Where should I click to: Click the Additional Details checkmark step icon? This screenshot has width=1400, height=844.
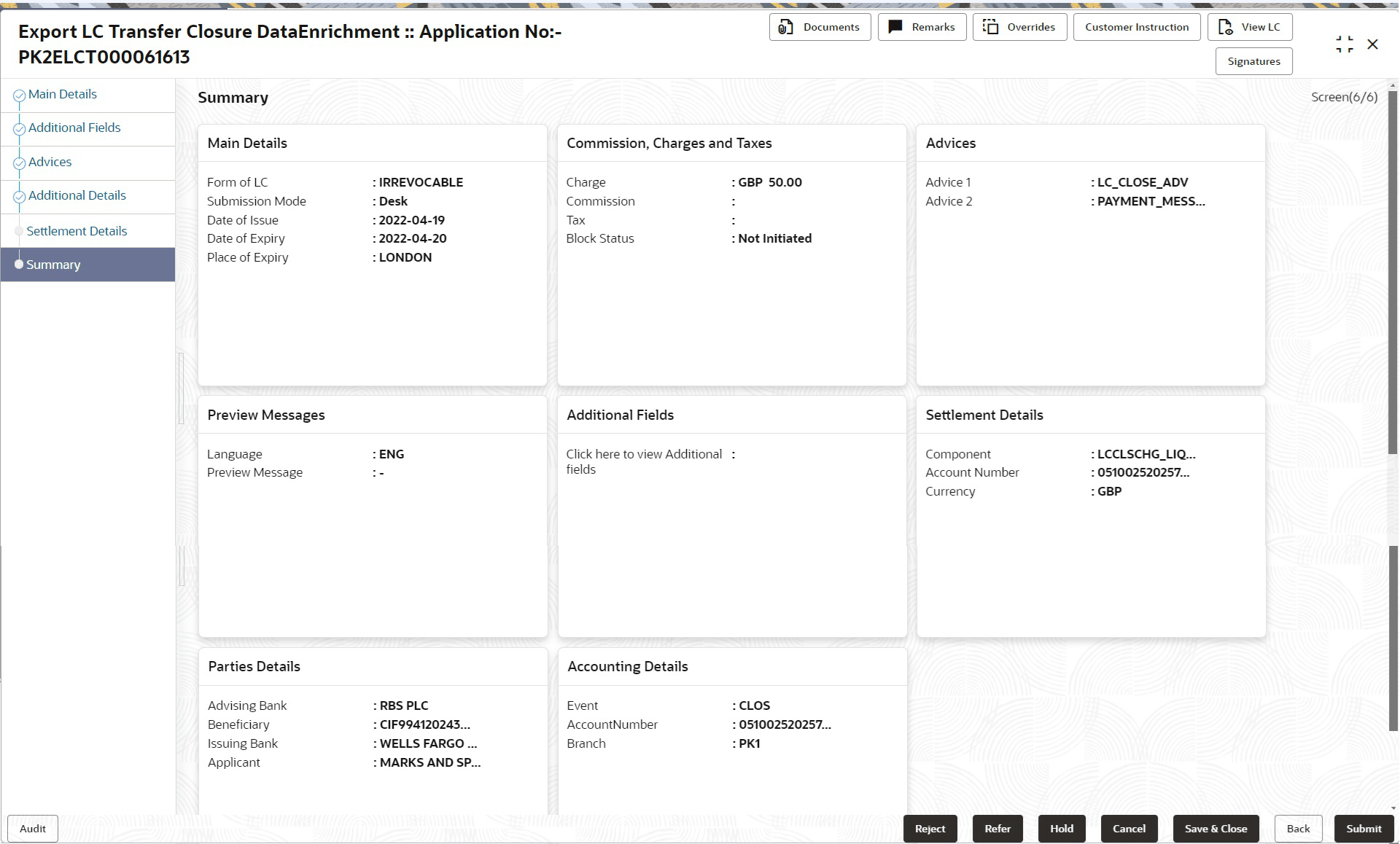click(x=19, y=197)
